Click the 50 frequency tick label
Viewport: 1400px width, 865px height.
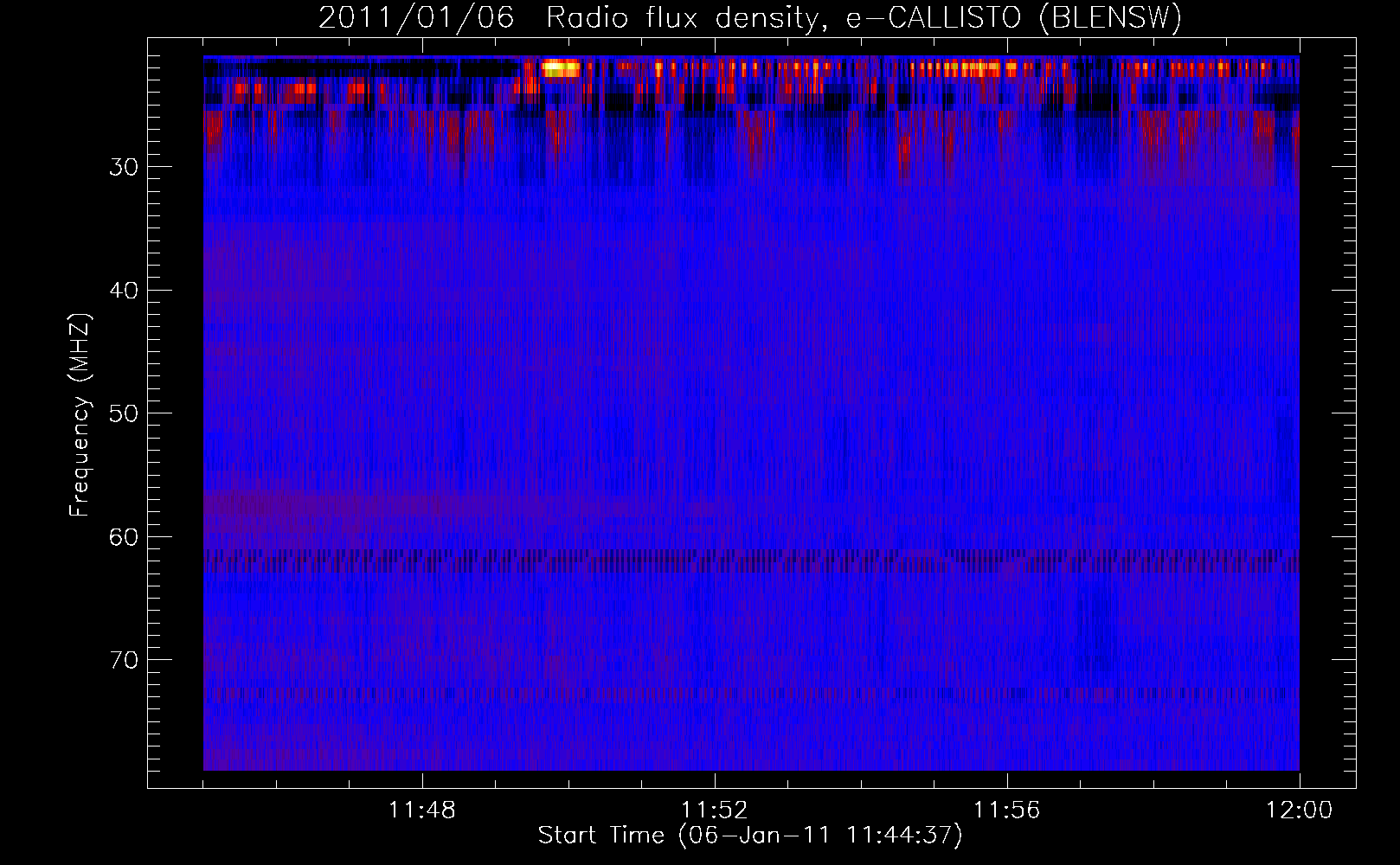click(x=124, y=413)
